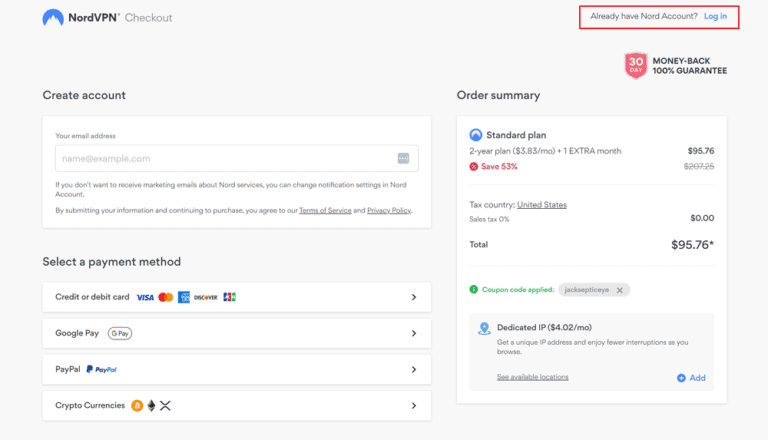Expand the Google Pay payment option
The height and width of the screenshot is (440, 768).
(x=414, y=333)
